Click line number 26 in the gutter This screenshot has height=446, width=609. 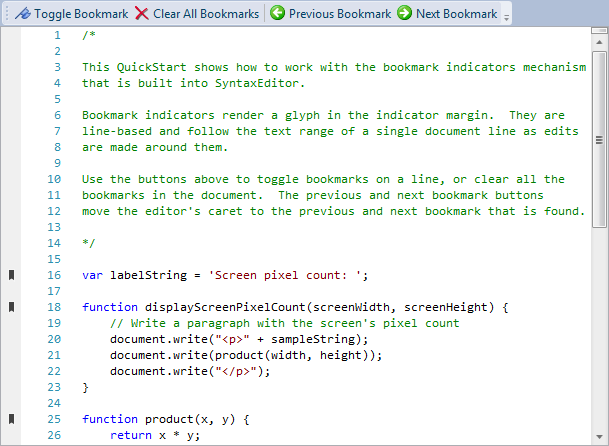[54, 435]
